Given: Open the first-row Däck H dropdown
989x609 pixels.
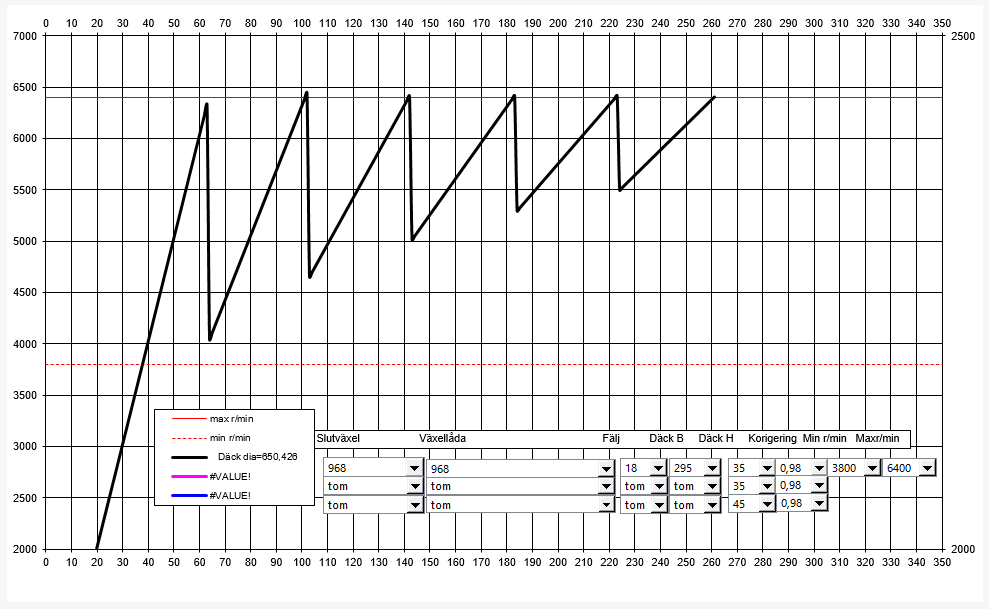Looking at the screenshot, I should pos(766,468).
